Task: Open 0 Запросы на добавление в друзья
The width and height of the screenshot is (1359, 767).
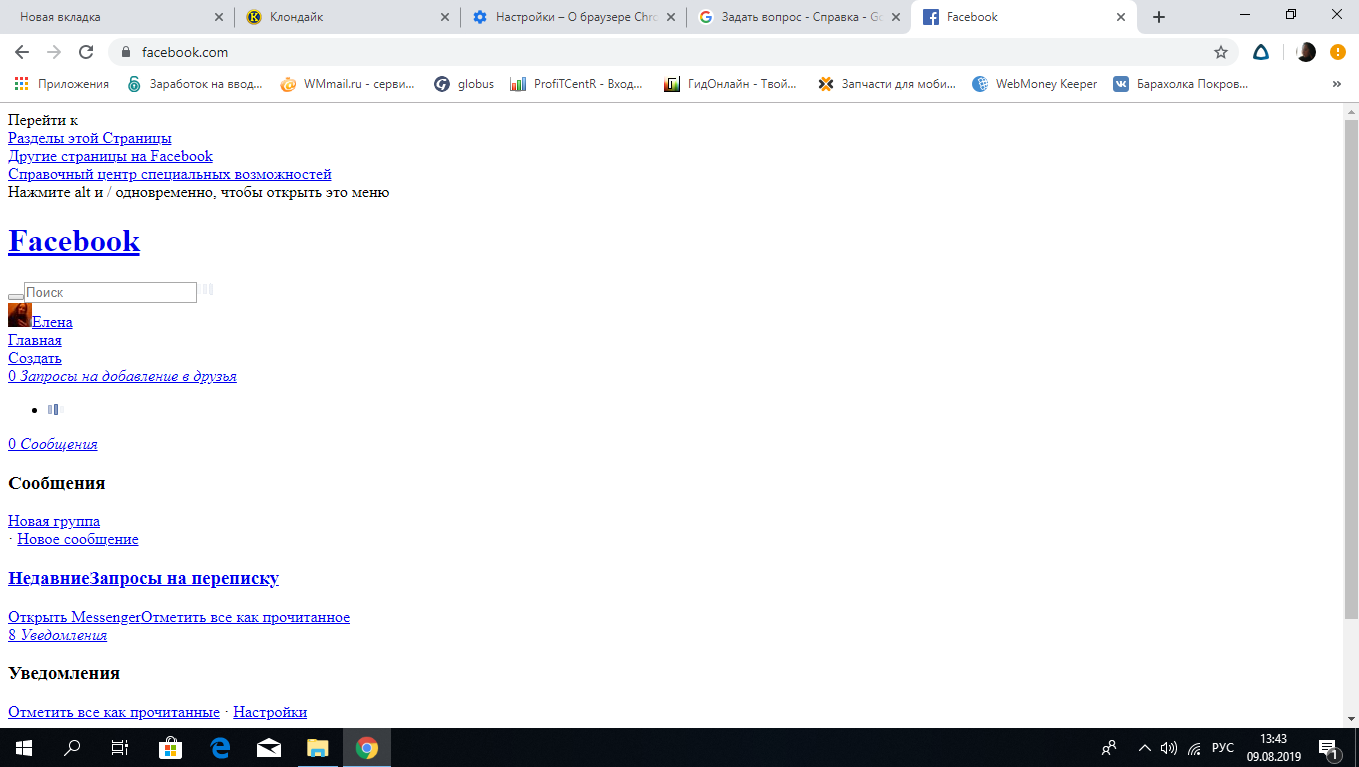Action: [122, 376]
